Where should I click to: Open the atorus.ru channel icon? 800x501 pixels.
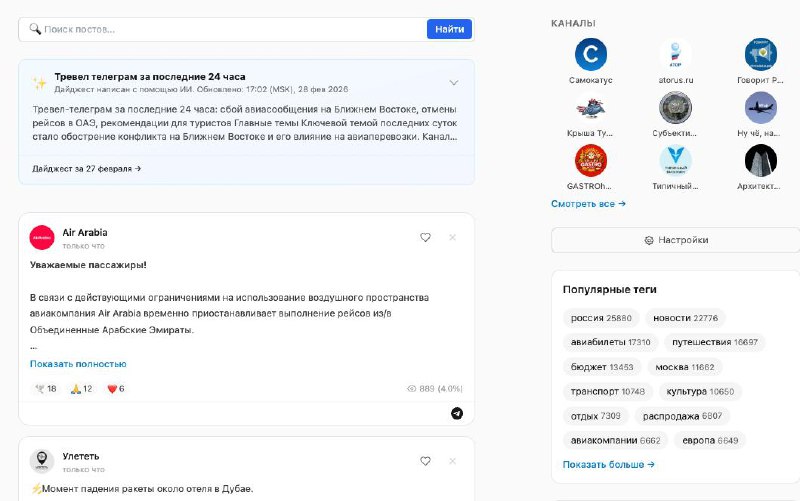tap(675, 54)
